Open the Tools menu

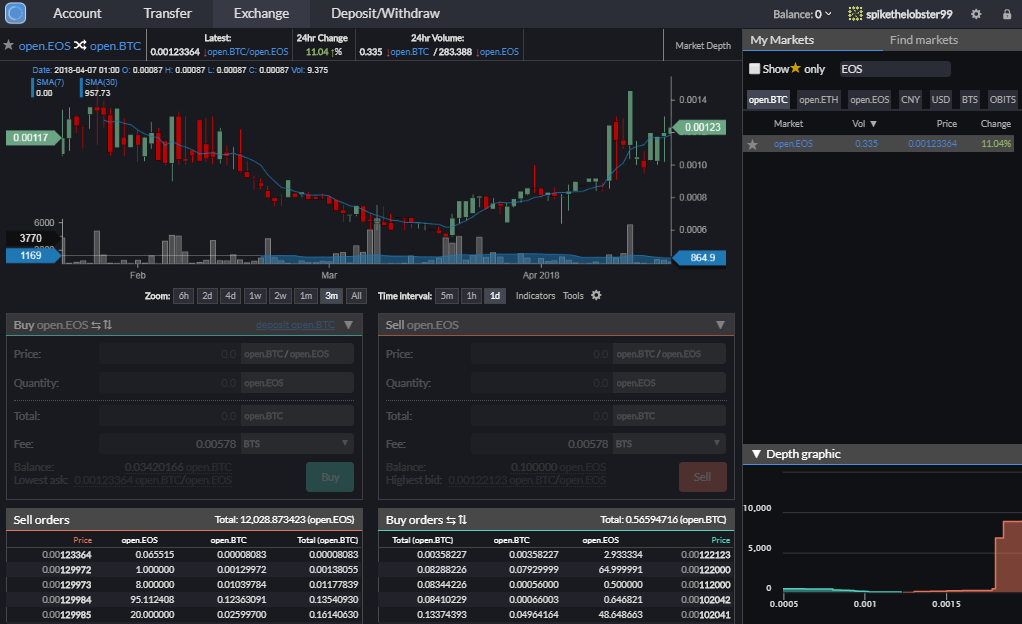[573, 296]
